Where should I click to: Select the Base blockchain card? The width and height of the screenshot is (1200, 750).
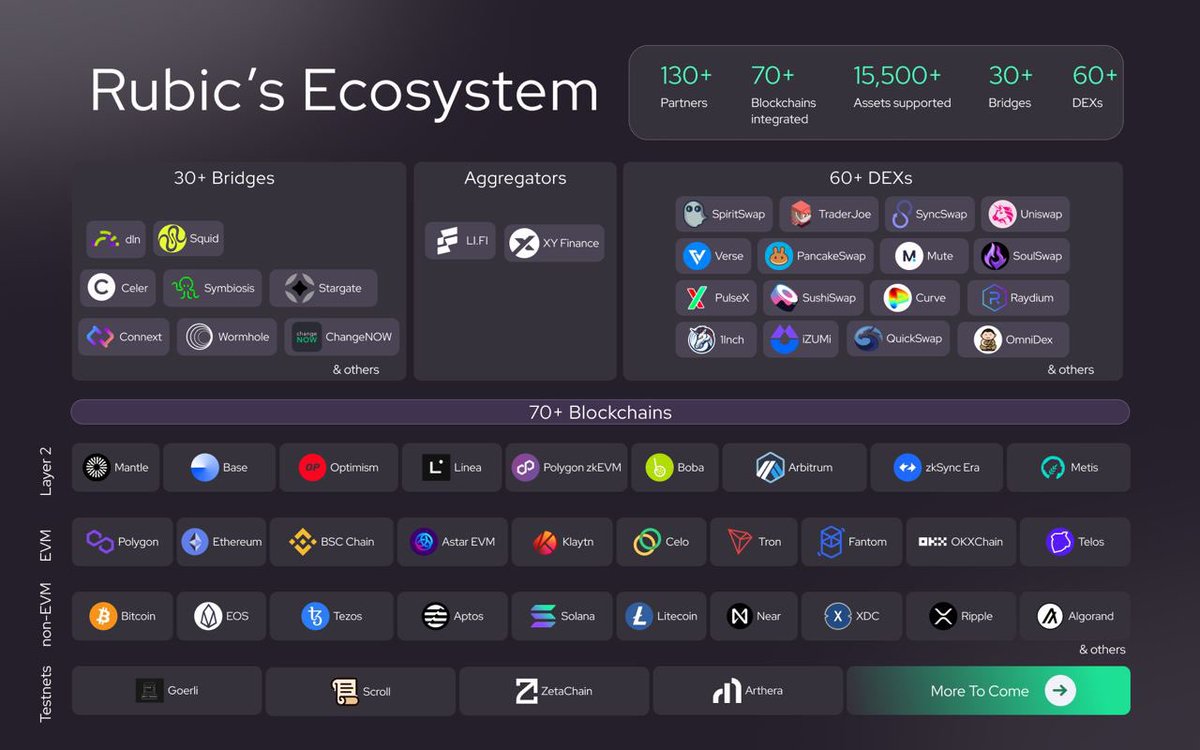[x=219, y=467]
